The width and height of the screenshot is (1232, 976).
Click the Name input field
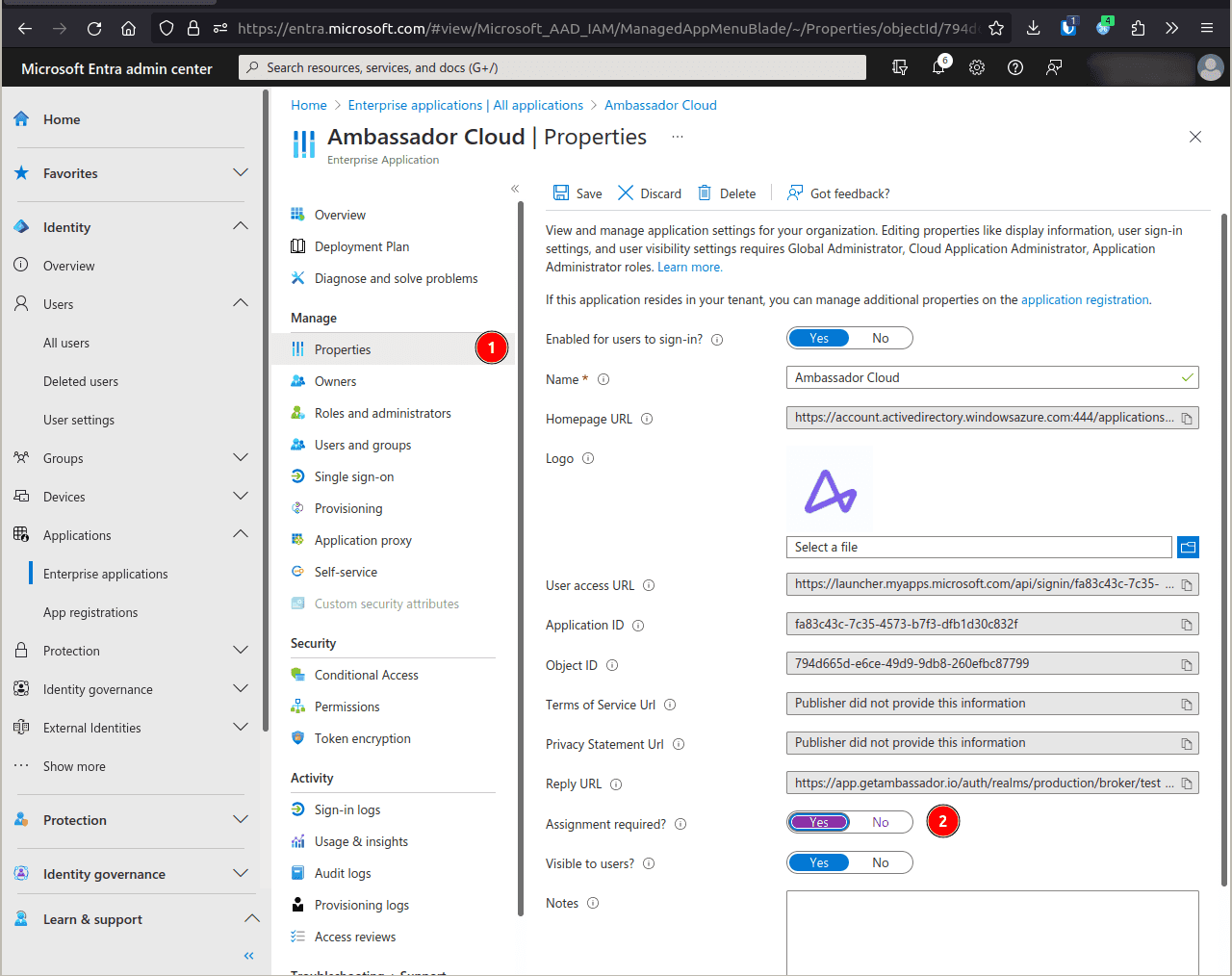click(x=992, y=378)
